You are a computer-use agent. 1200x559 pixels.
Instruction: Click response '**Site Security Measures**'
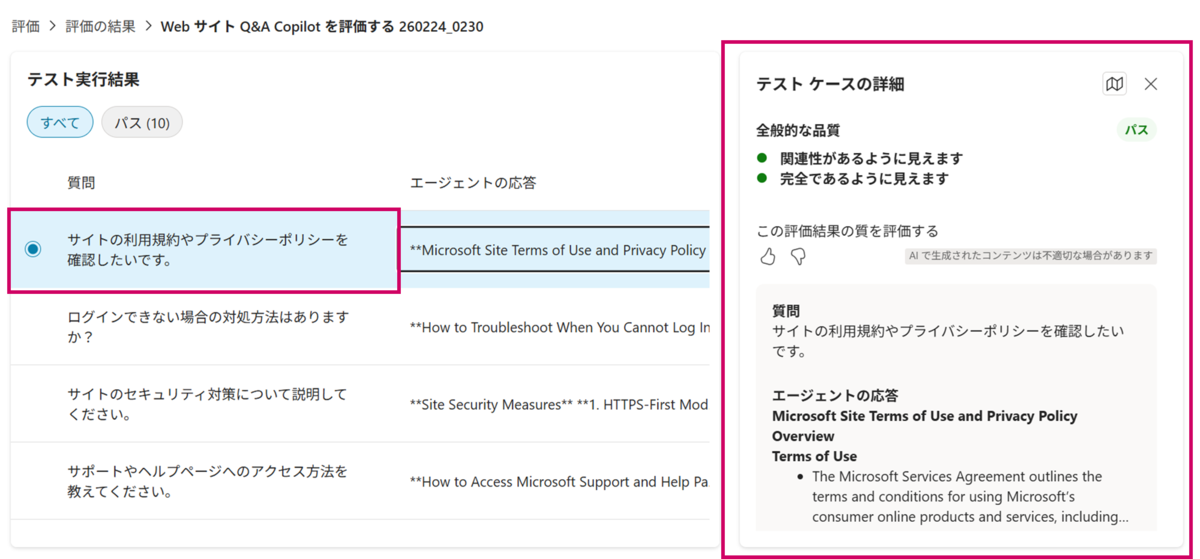pyautogui.click(x=560, y=404)
